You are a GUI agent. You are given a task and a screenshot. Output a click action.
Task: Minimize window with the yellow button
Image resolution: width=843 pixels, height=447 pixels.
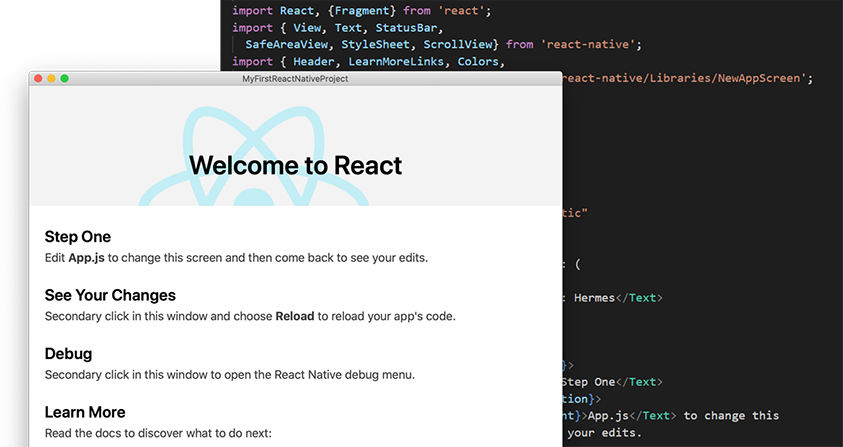pyautogui.click(x=51, y=78)
